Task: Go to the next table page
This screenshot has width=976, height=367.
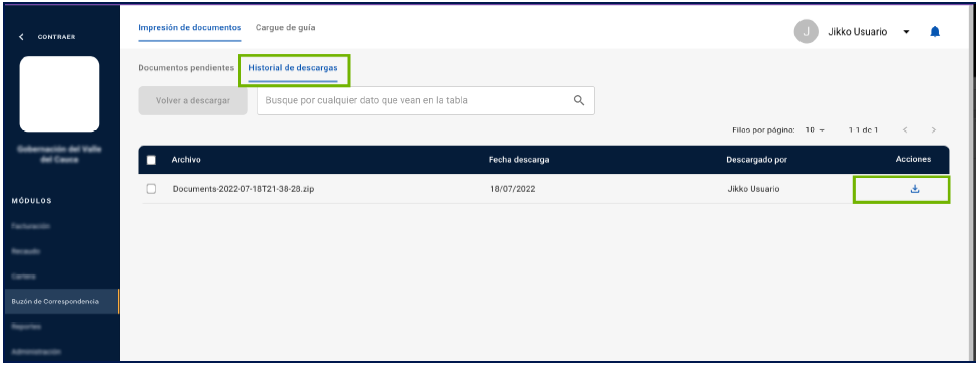Action: pos(934,130)
